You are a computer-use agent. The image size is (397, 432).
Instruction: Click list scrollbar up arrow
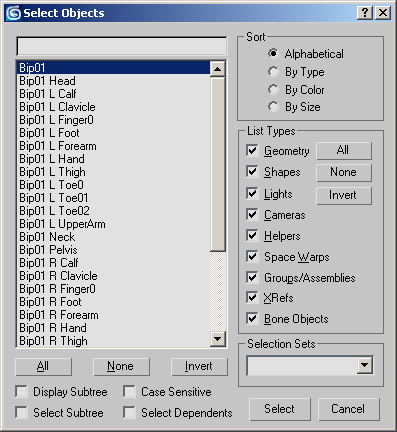218,69
